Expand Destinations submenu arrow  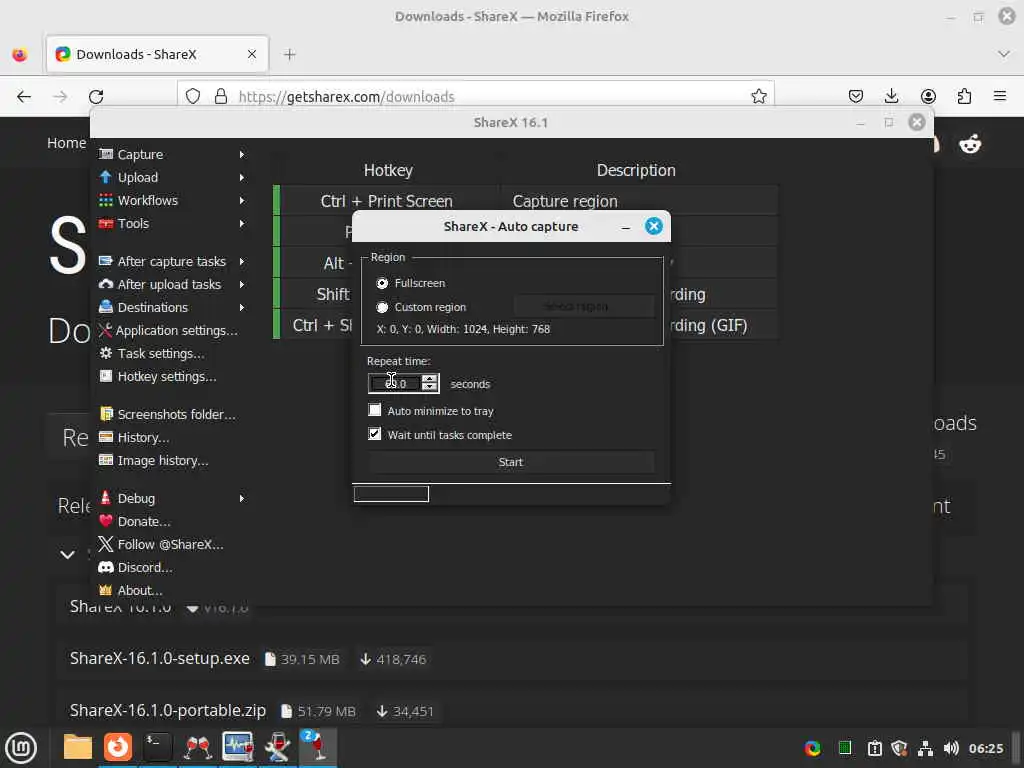242,307
